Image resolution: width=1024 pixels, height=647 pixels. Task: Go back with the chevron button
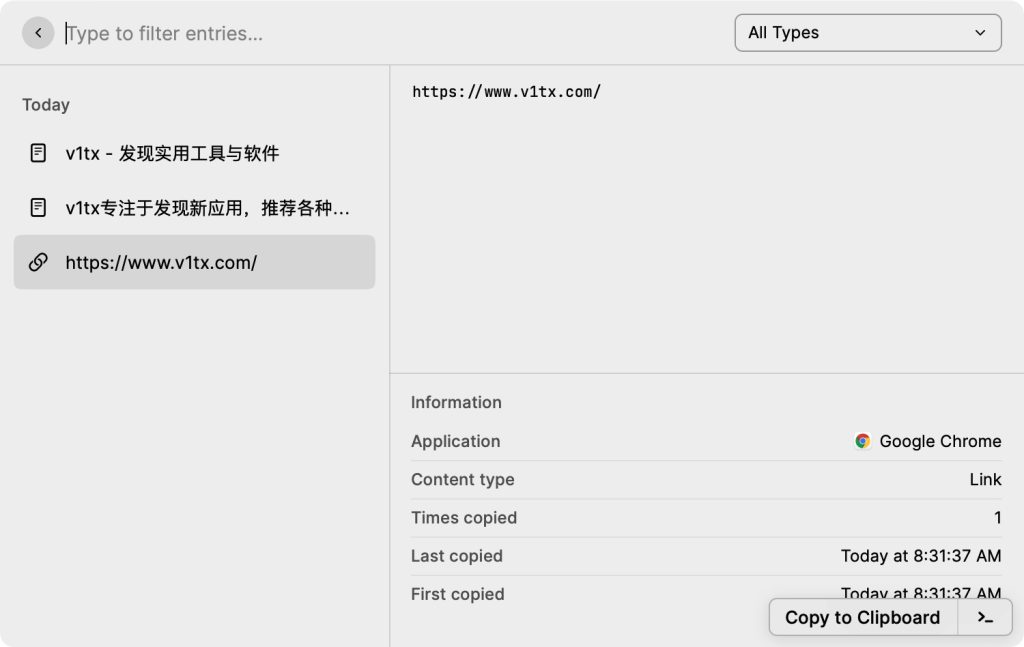point(38,33)
